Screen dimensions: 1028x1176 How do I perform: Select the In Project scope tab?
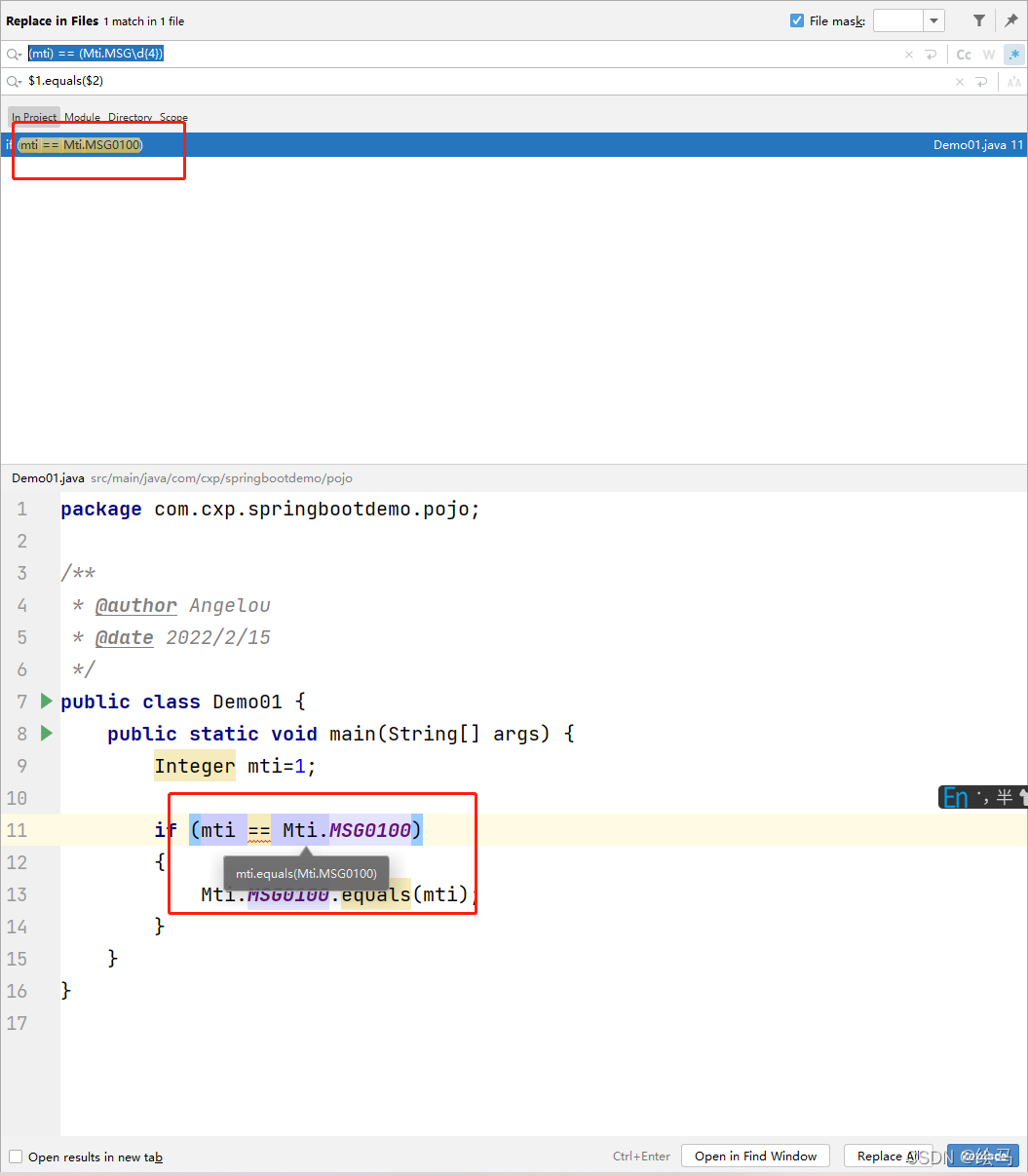34,117
